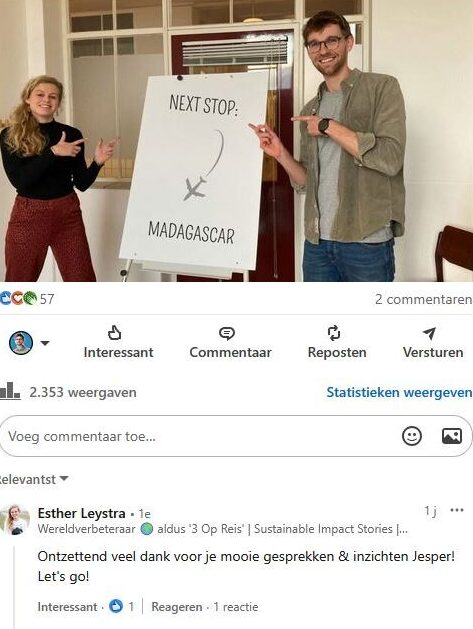Click Statistieken weergeven link
The width and height of the screenshot is (473, 629).
399,392
